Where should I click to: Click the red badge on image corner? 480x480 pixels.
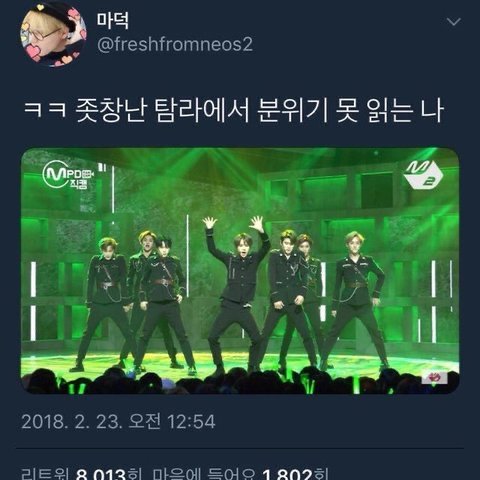point(434,378)
